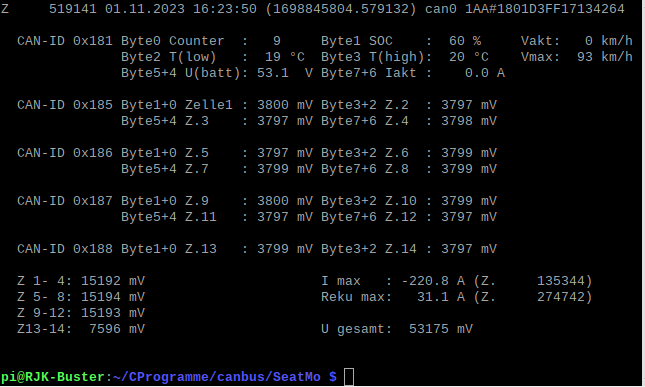Screen dimensions: 645x387
Task: Click the 'Z.13' label in the 0x188 block
Action: click(x=201, y=249)
